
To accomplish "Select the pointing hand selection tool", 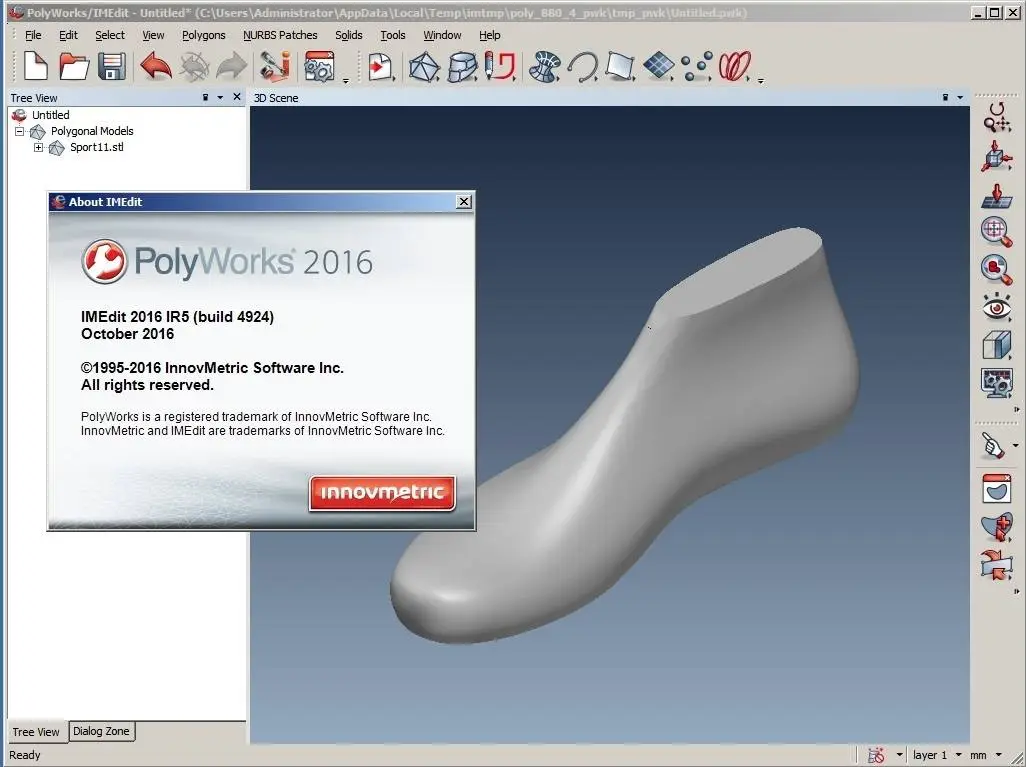I will click(x=993, y=446).
